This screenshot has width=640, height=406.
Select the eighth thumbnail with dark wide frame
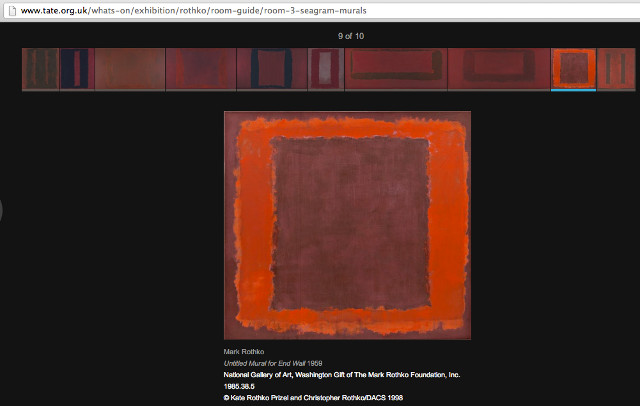coord(499,69)
